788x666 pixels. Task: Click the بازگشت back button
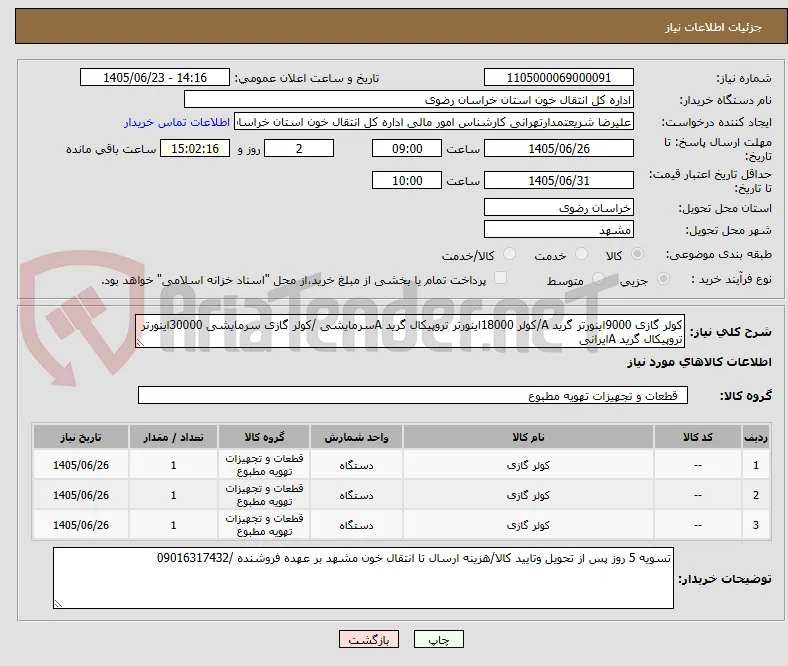(369, 639)
